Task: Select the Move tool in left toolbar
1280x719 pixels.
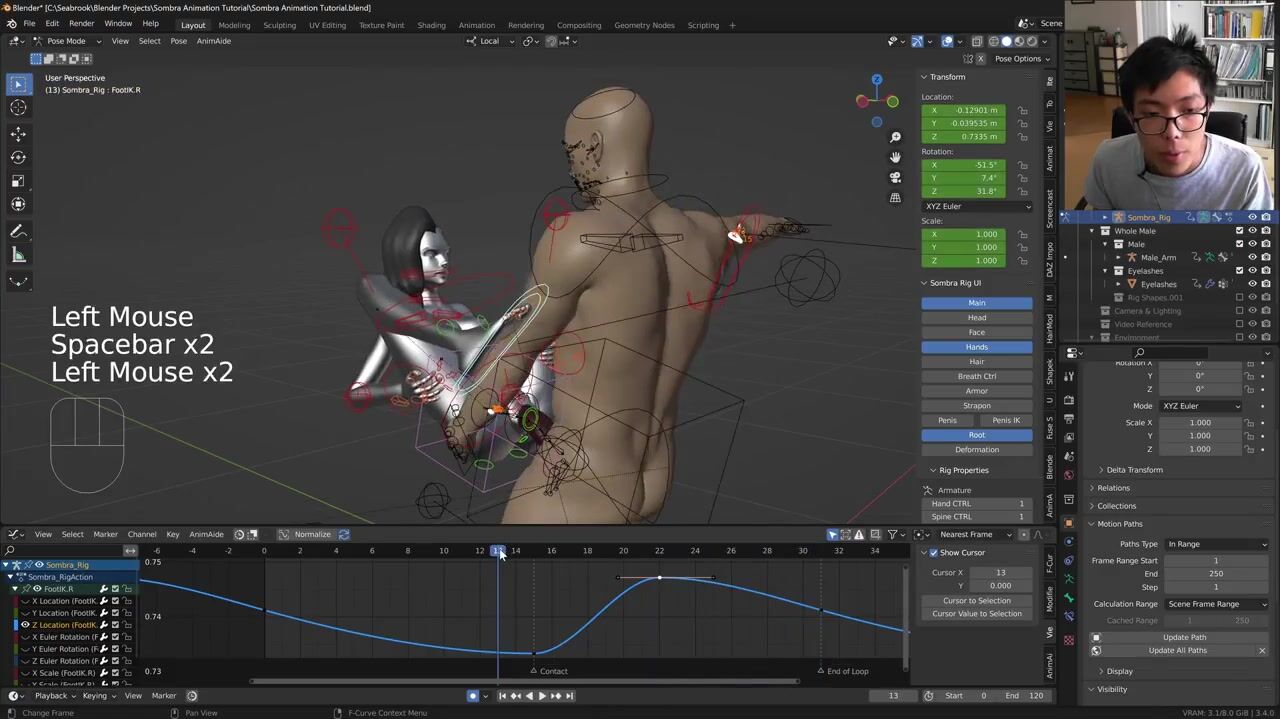Action: (18, 134)
